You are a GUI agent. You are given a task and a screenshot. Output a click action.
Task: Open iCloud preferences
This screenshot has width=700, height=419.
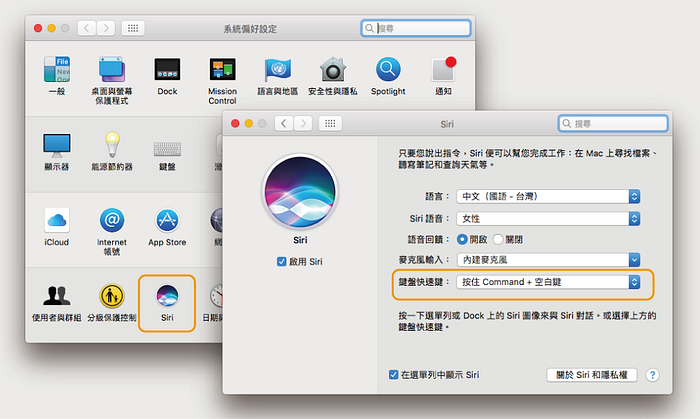[57, 220]
